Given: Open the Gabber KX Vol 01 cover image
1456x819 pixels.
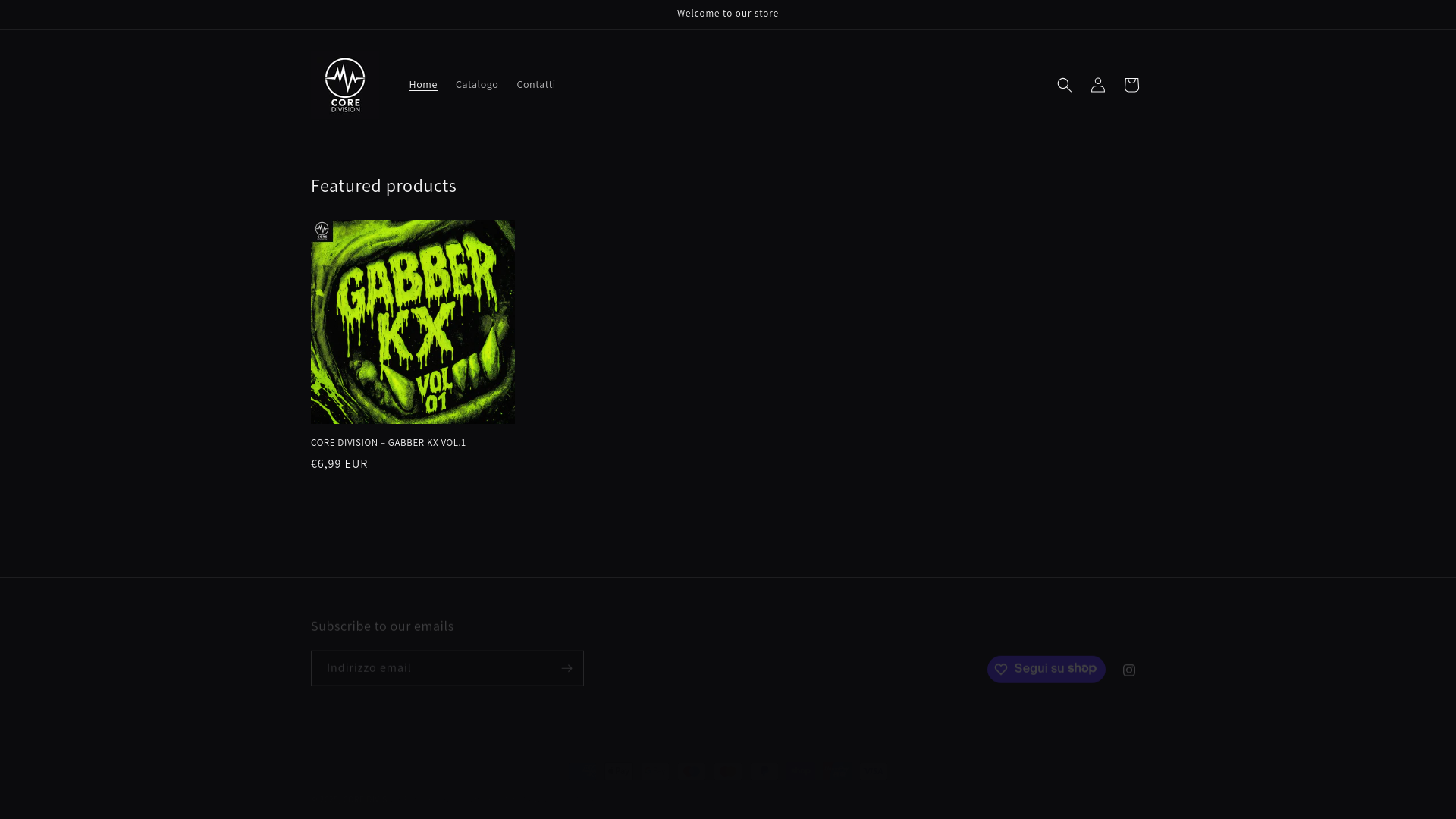Looking at the screenshot, I should click(413, 322).
